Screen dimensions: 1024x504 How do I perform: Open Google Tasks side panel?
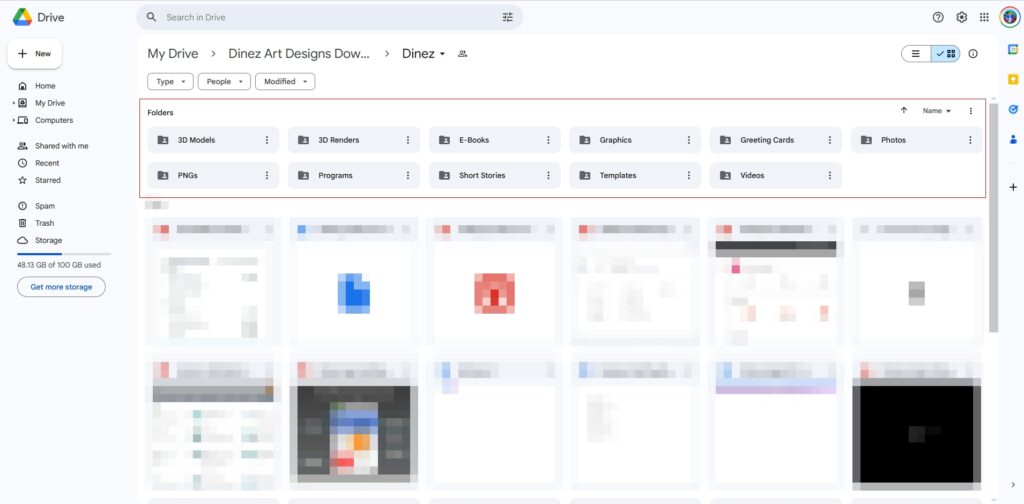click(x=1013, y=109)
